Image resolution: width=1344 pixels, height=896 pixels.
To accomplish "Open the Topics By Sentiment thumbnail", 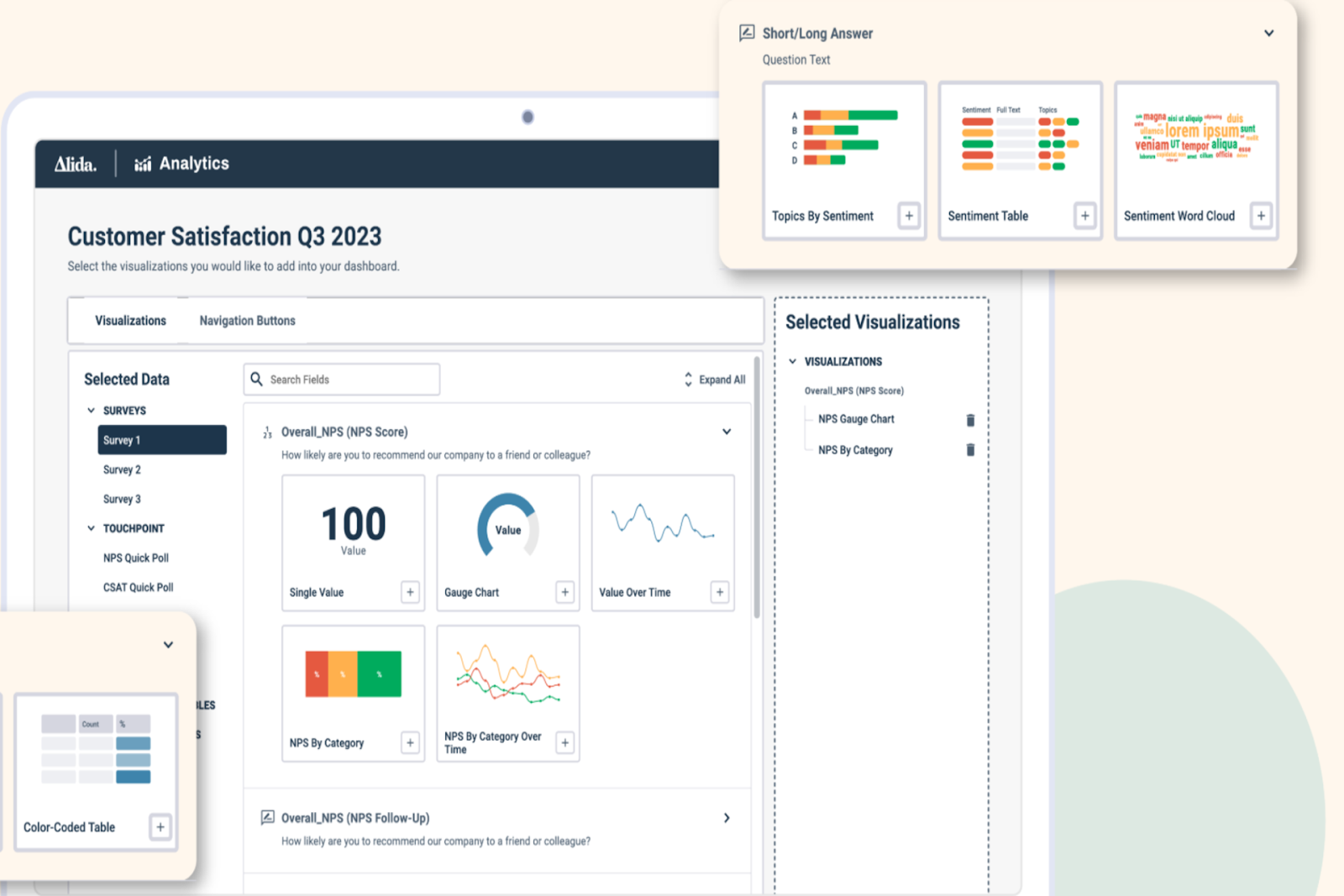I will pos(844,139).
